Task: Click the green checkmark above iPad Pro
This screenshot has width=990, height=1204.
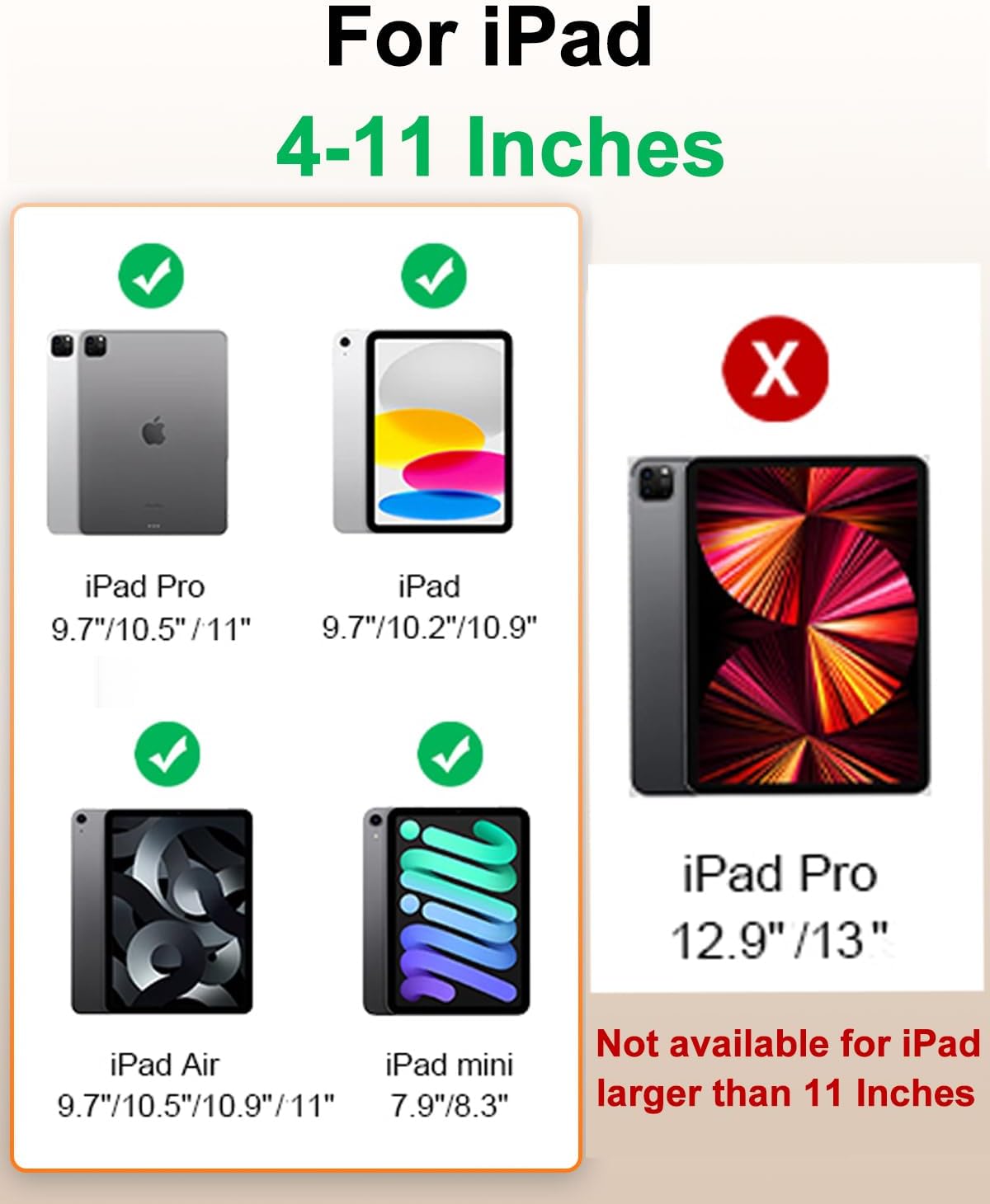Action: click(x=151, y=275)
